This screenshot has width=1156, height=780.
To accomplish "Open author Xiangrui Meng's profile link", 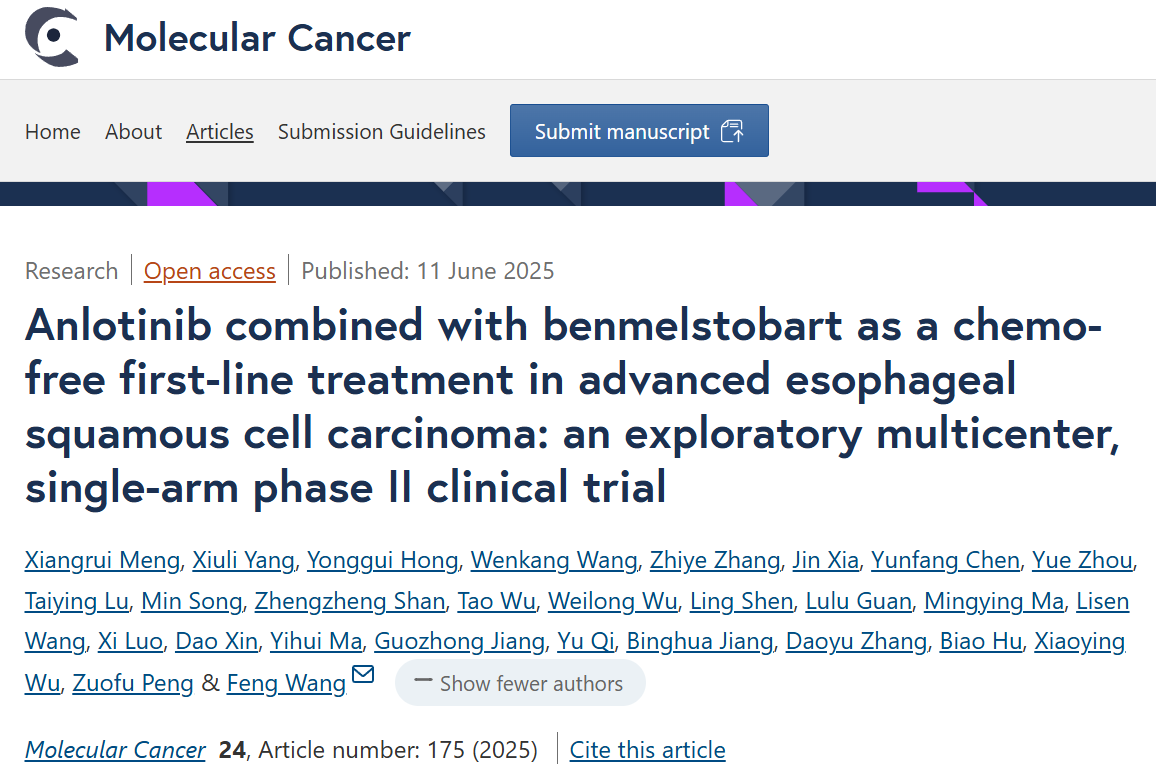I will (x=102, y=560).
